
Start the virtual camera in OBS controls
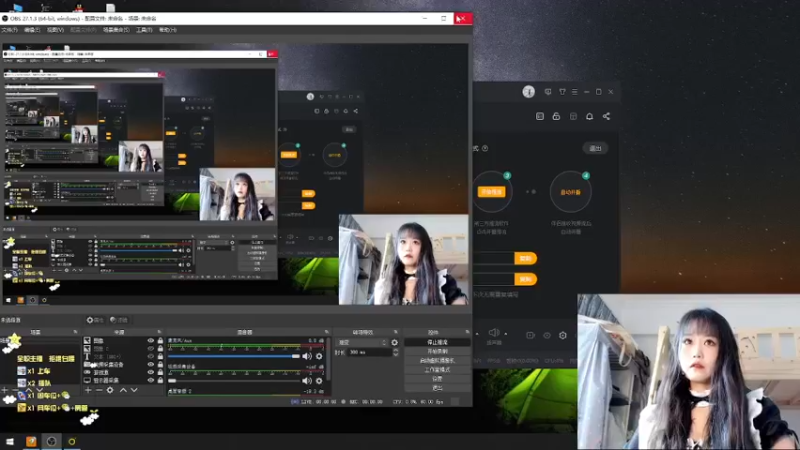[x=437, y=361]
